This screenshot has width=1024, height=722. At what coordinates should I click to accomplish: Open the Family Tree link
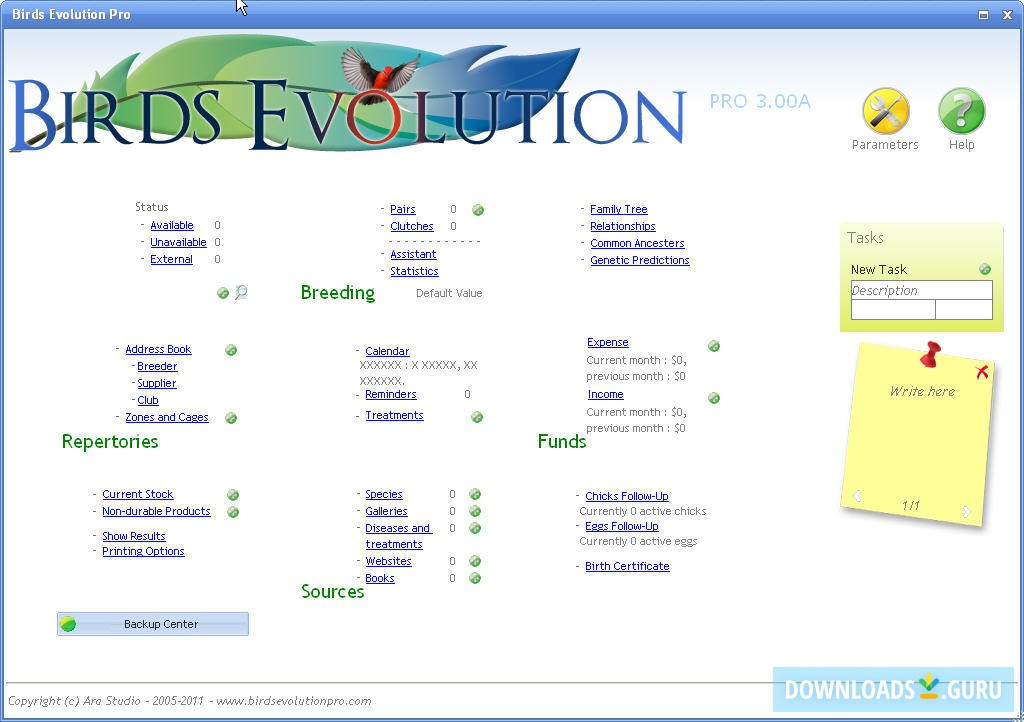pyautogui.click(x=619, y=210)
